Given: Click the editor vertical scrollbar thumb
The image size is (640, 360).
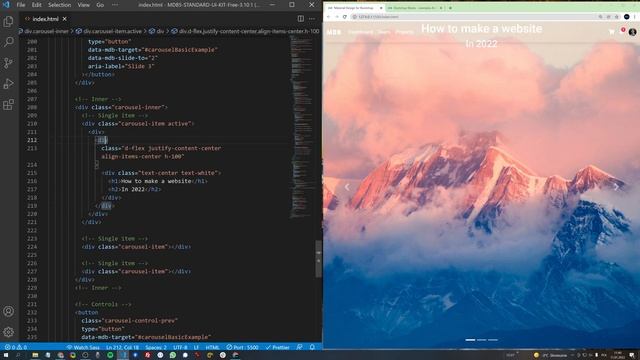Looking at the screenshot, I should click(x=318, y=259).
